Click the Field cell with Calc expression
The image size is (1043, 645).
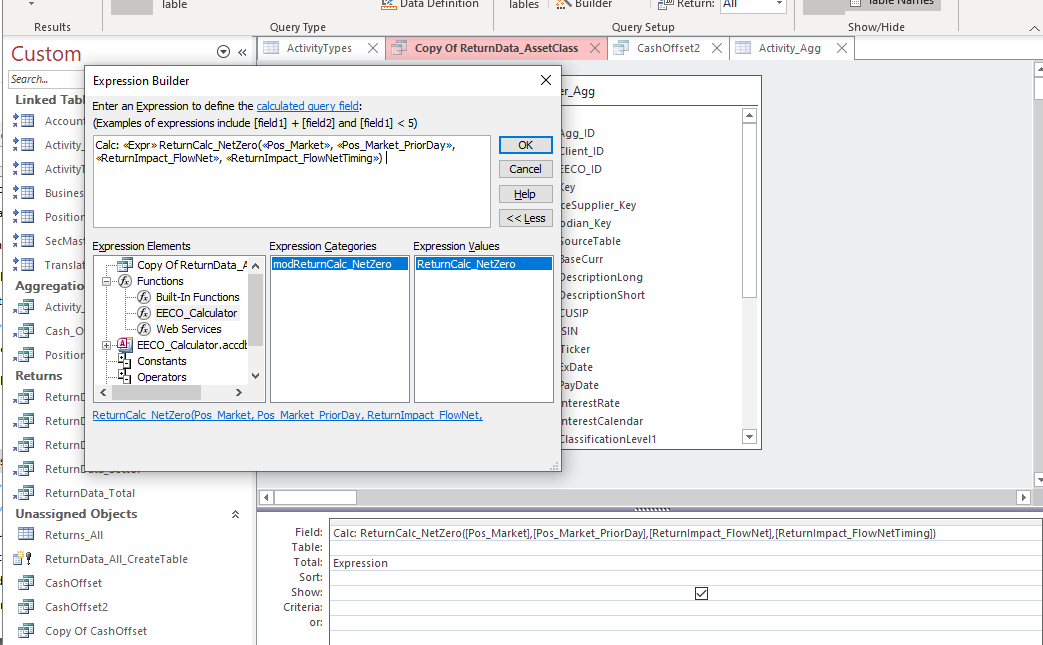(686, 533)
